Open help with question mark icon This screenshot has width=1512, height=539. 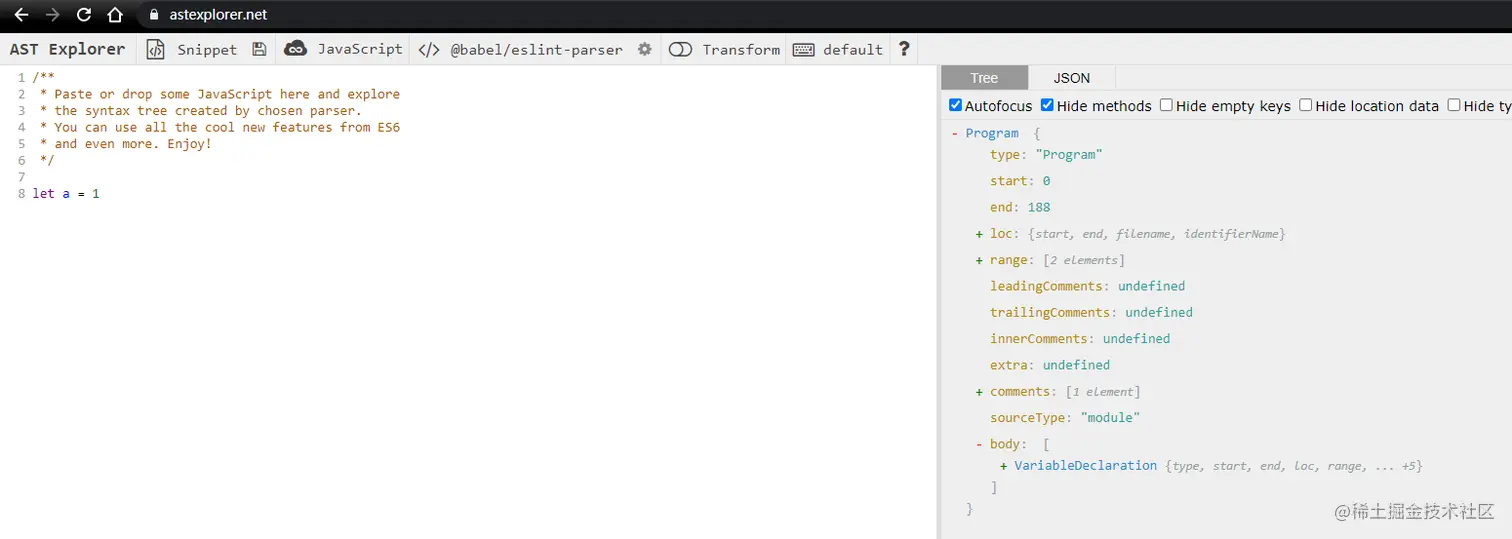[x=904, y=49]
